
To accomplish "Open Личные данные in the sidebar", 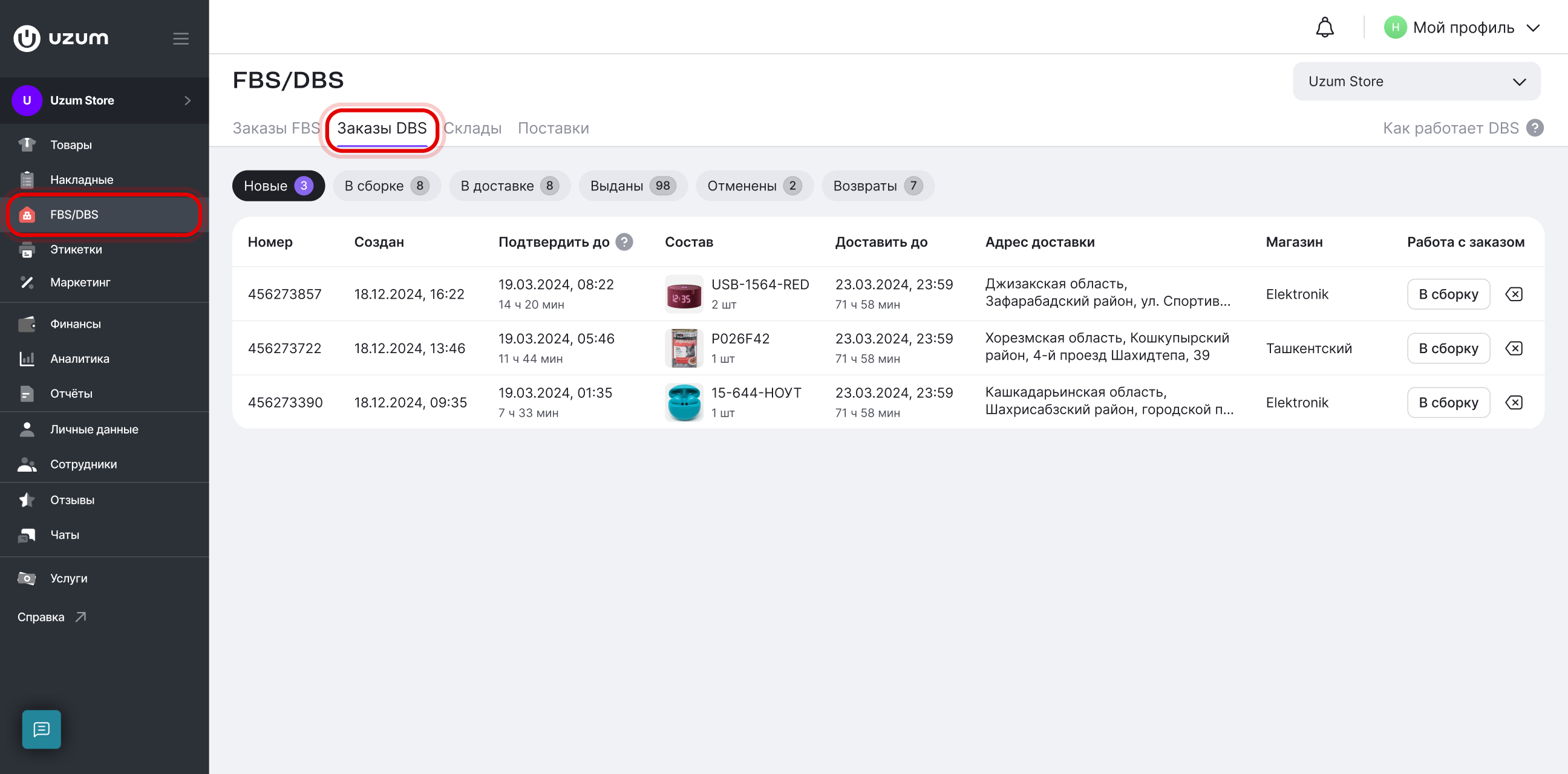I will coord(105,429).
